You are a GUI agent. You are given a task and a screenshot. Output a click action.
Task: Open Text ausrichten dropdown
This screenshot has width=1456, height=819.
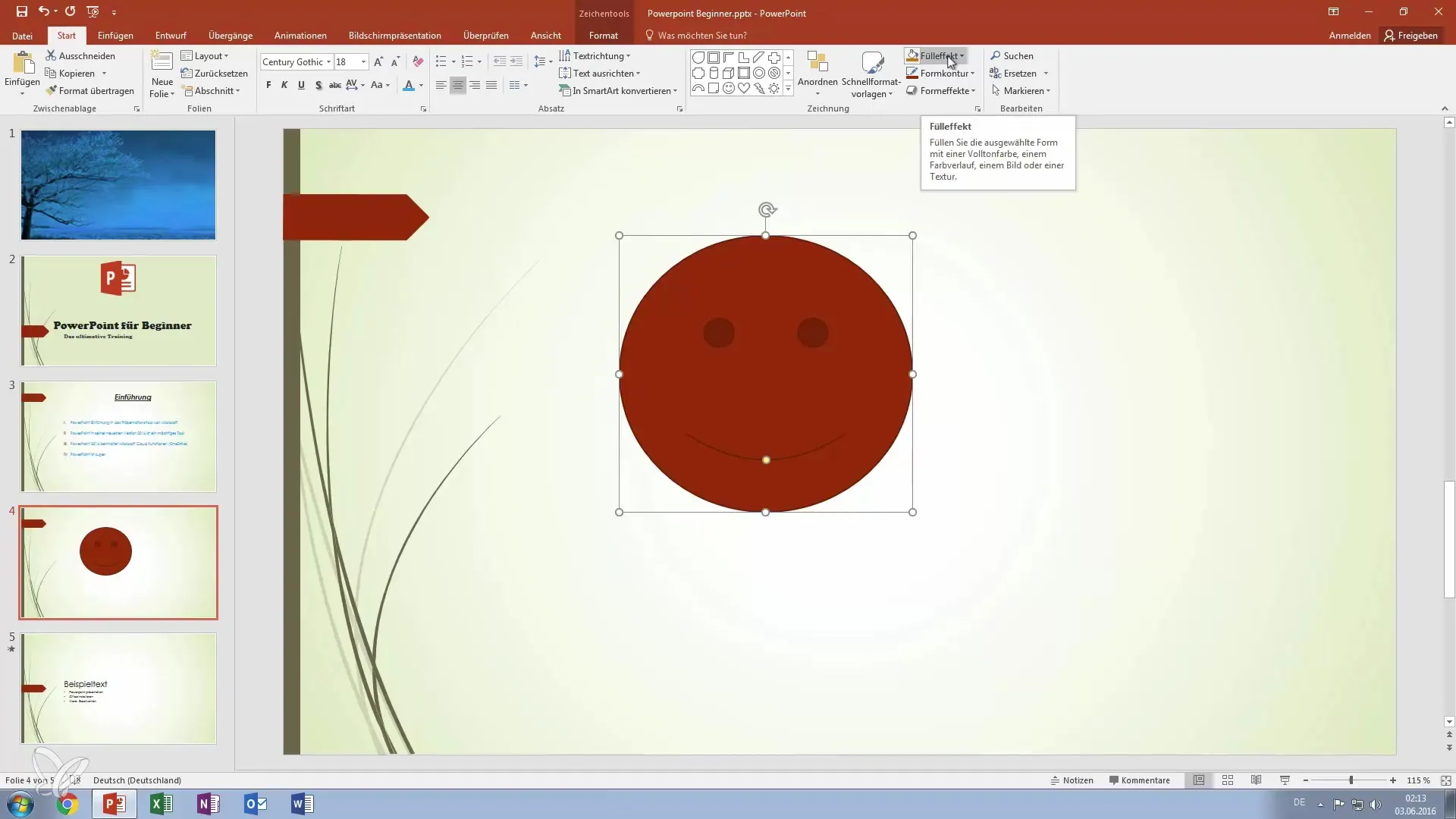click(x=600, y=74)
